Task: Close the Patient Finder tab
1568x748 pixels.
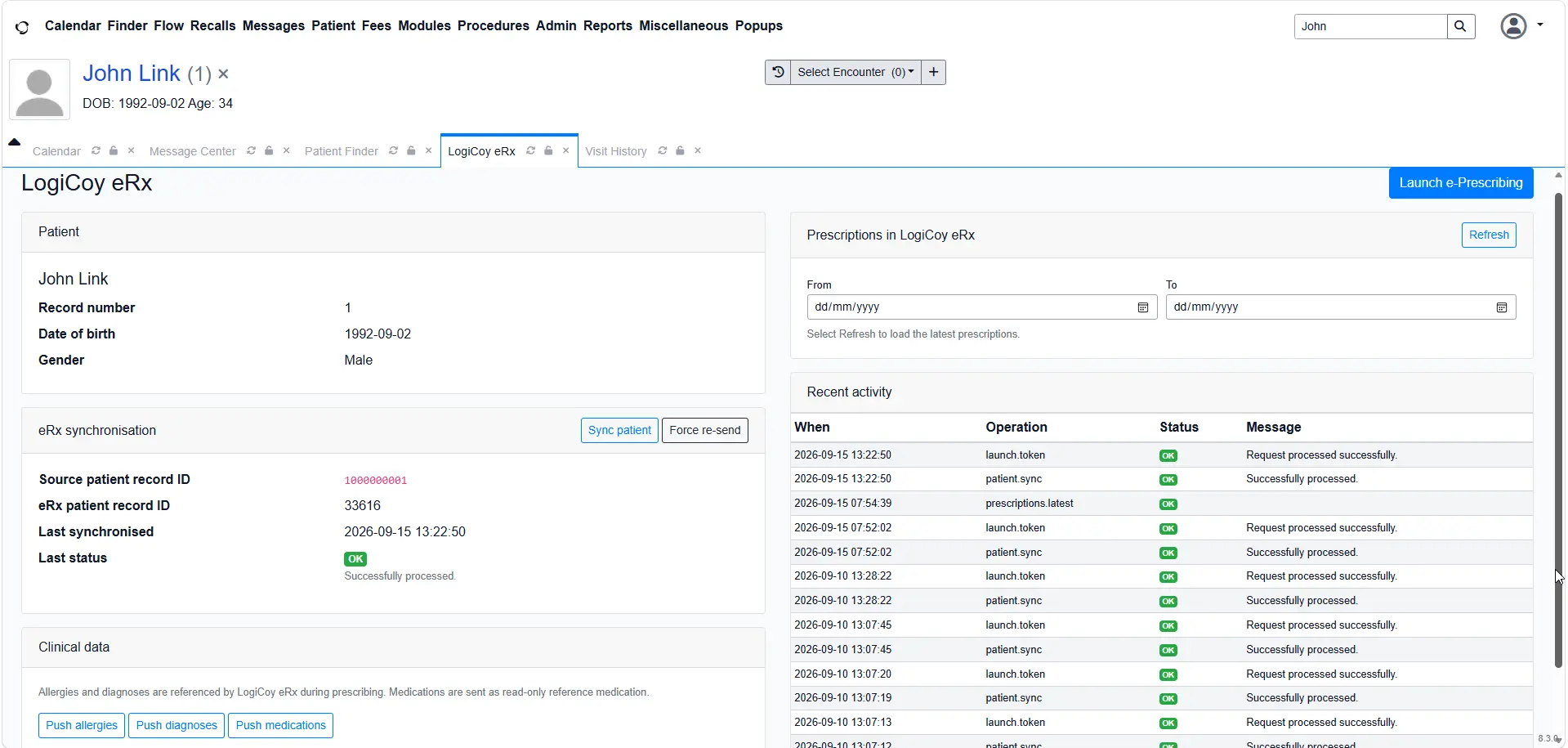Action: pyautogui.click(x=428, y=150)
